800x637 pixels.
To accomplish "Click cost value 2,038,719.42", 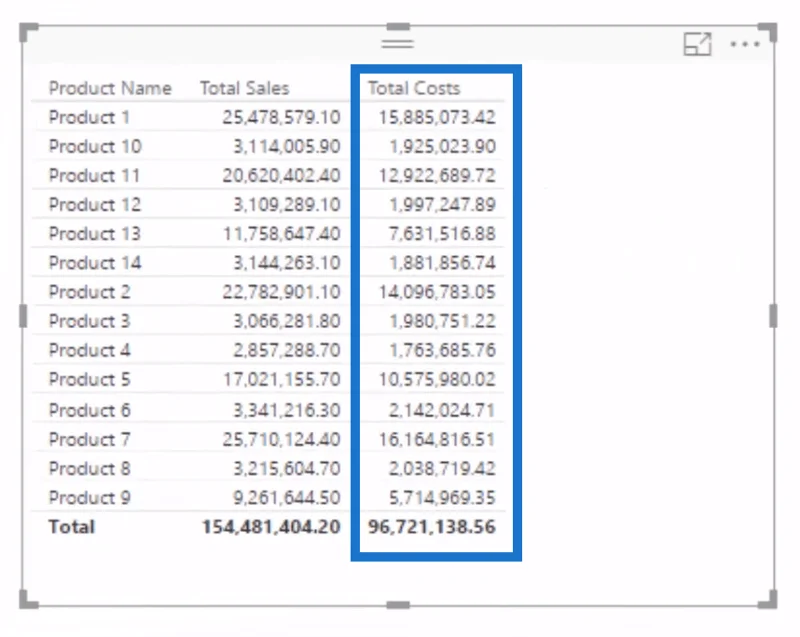I will (x=442, y=468).
